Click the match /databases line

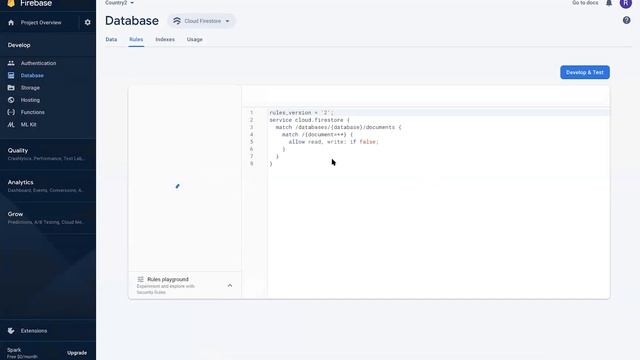(338, 127)
